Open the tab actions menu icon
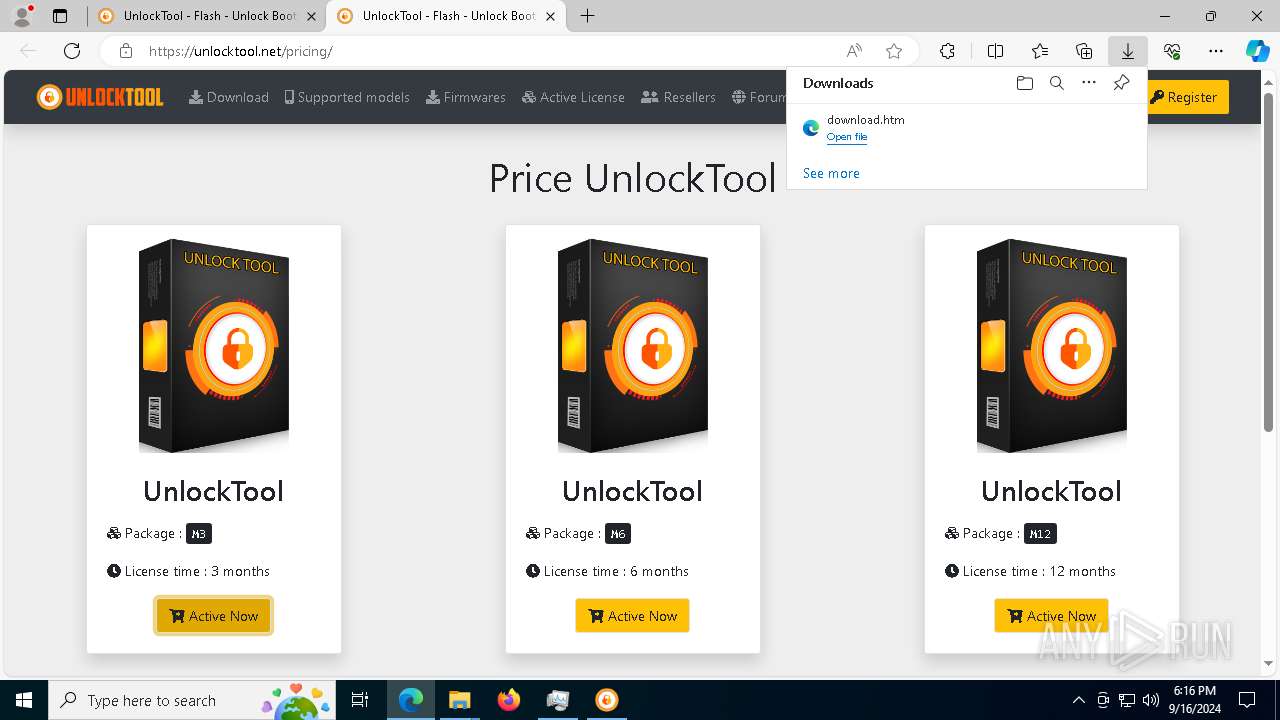Viewport: 1280px width, 720px height. (x=60, y=16)
